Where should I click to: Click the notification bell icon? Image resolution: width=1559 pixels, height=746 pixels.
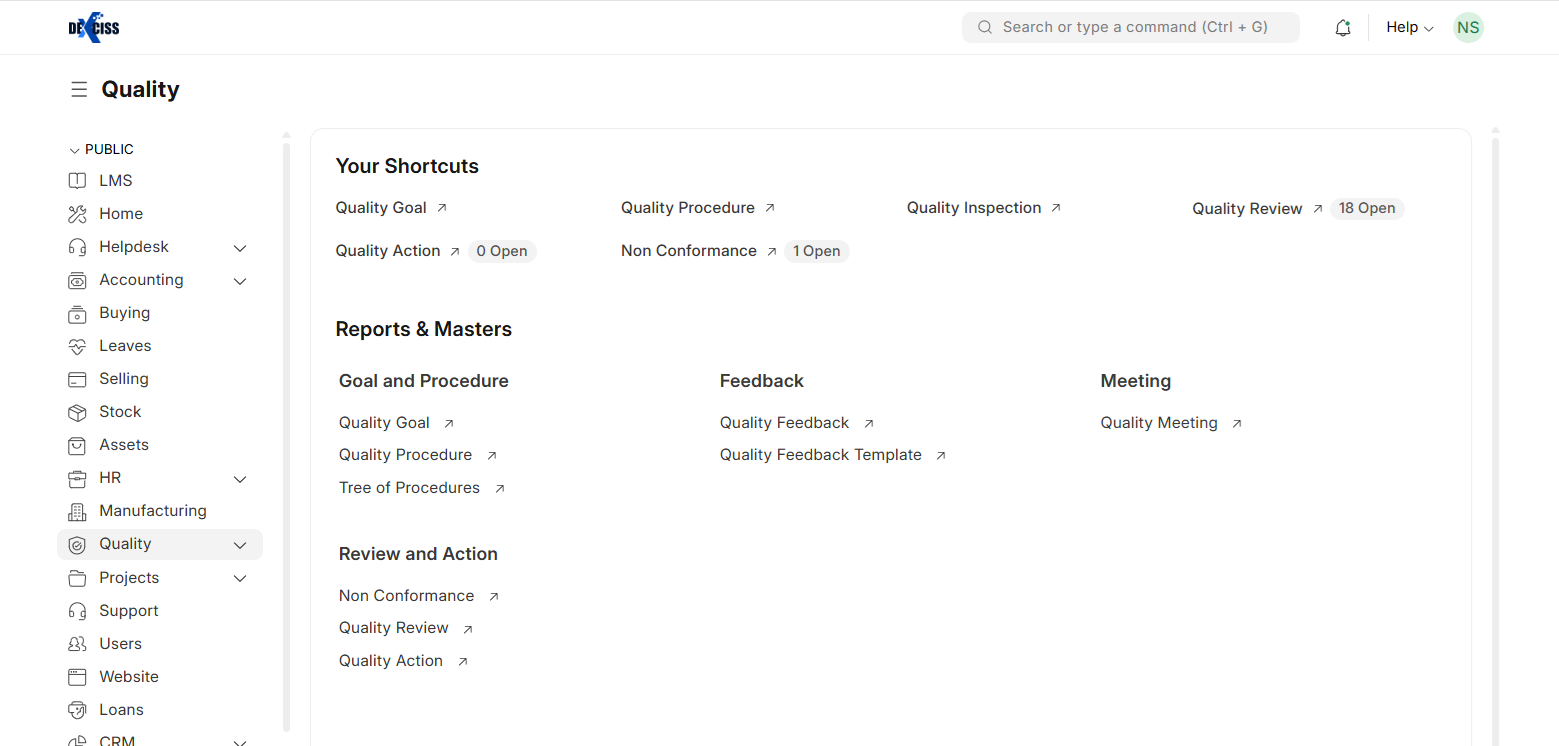[1343, 28]
